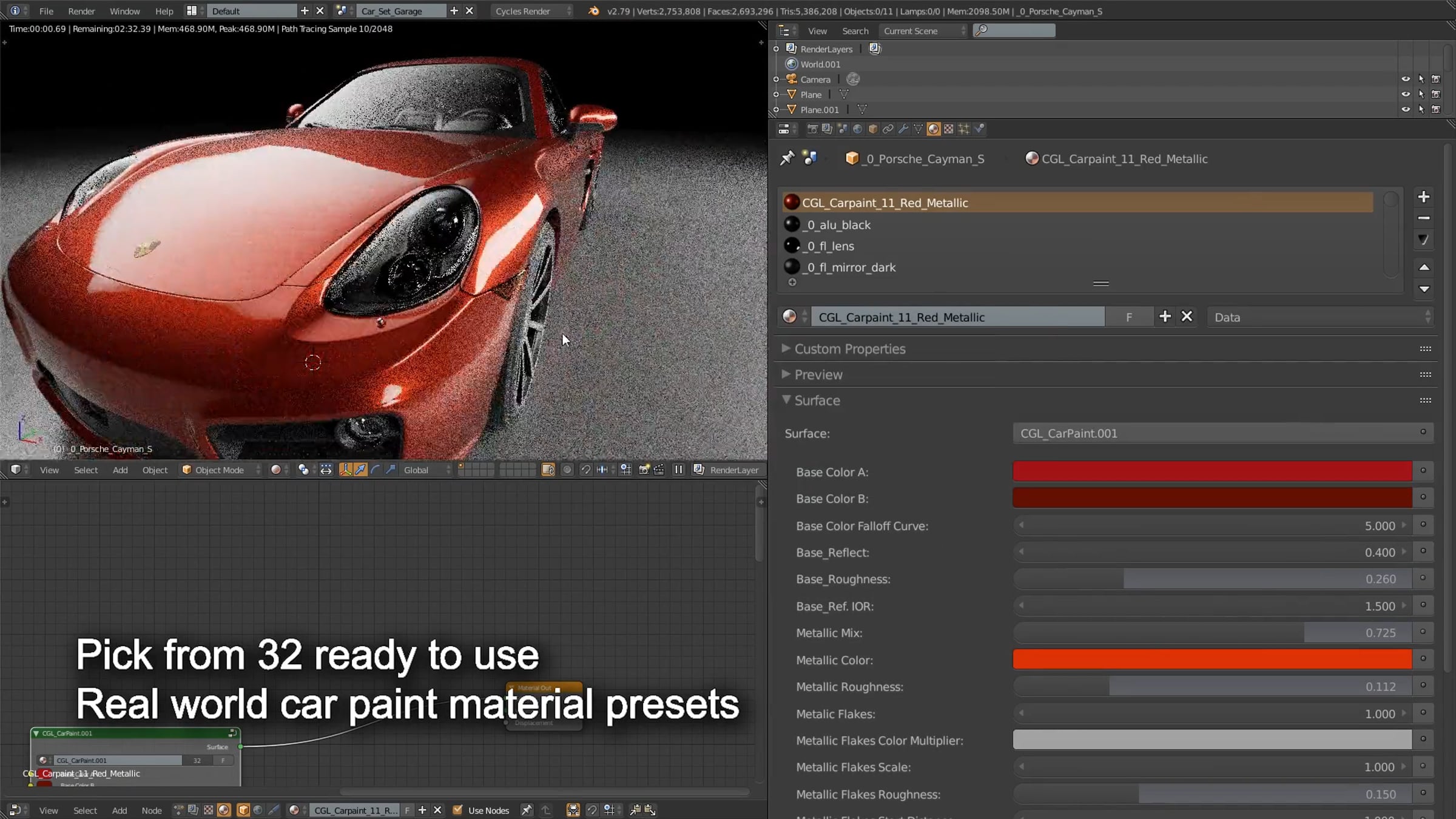Select the _0_alu_black material slot
The image size is (1456, 819).
[1077, 224]
